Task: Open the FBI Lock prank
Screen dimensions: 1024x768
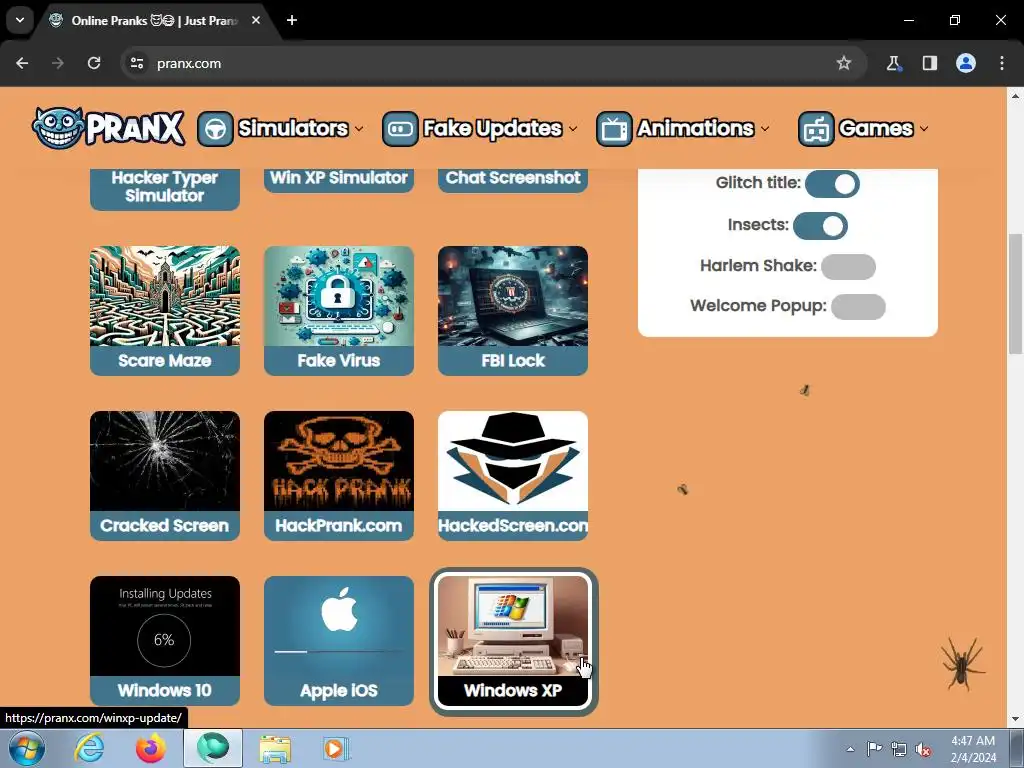Action: [x=513, y=311]
